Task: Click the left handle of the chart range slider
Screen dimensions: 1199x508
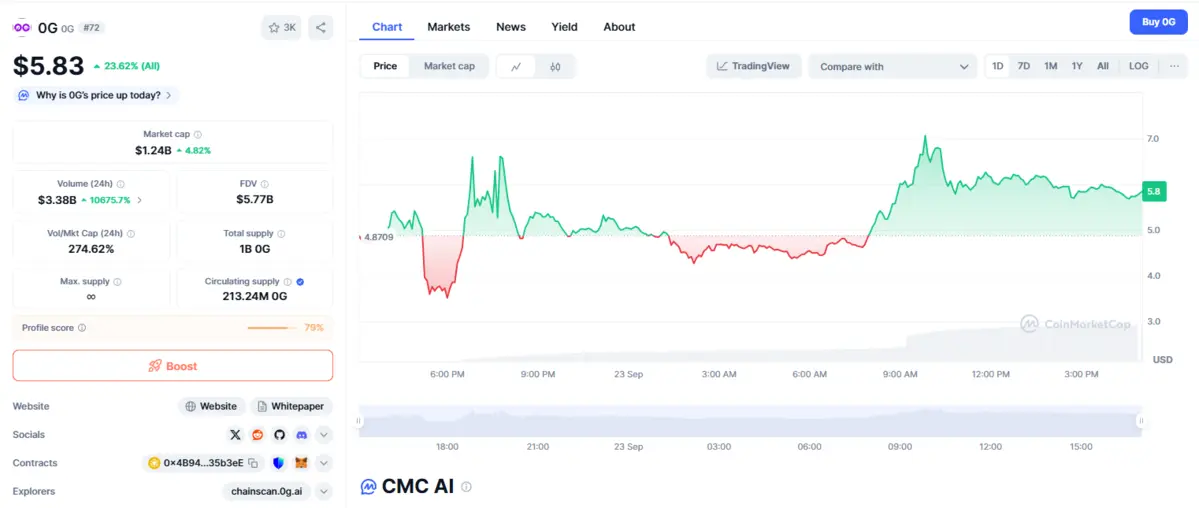Action: (359, 422)
